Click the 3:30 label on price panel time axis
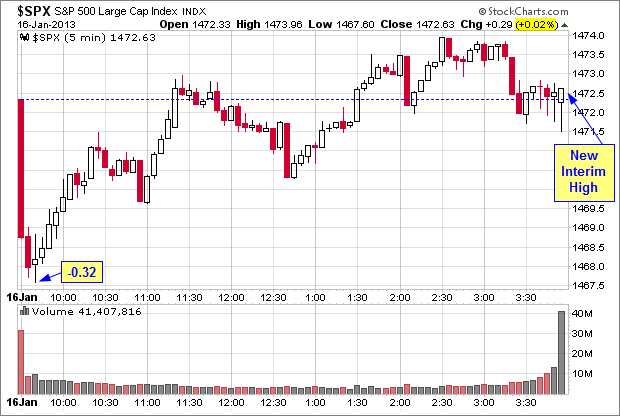Image resolution: width=620 pixels, height=416 pixels. pyautogui.click(x=526, y=297)
